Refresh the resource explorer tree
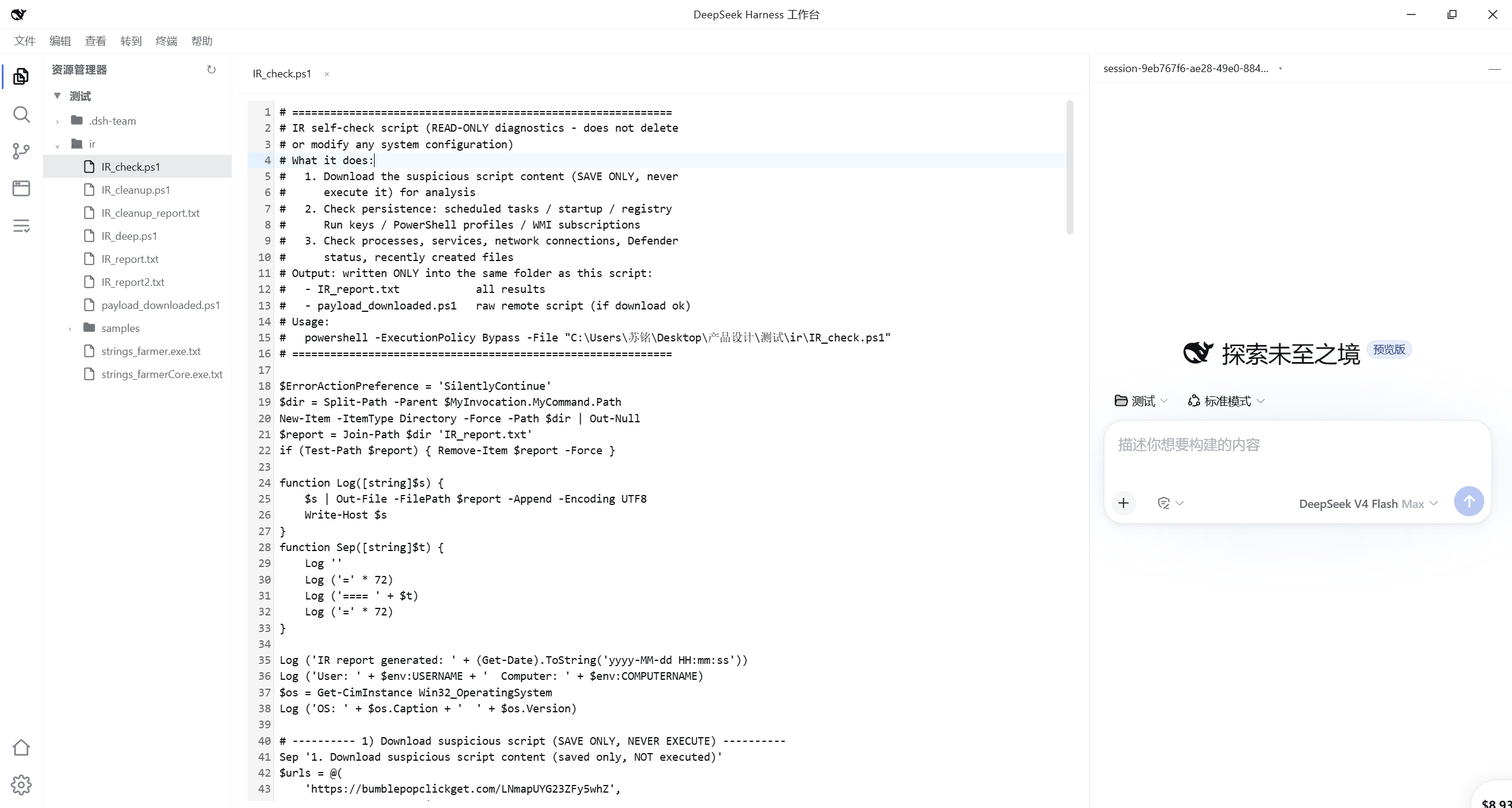Image resolution: width=1512 pixels, height=808 pixels. pos(212,70)
